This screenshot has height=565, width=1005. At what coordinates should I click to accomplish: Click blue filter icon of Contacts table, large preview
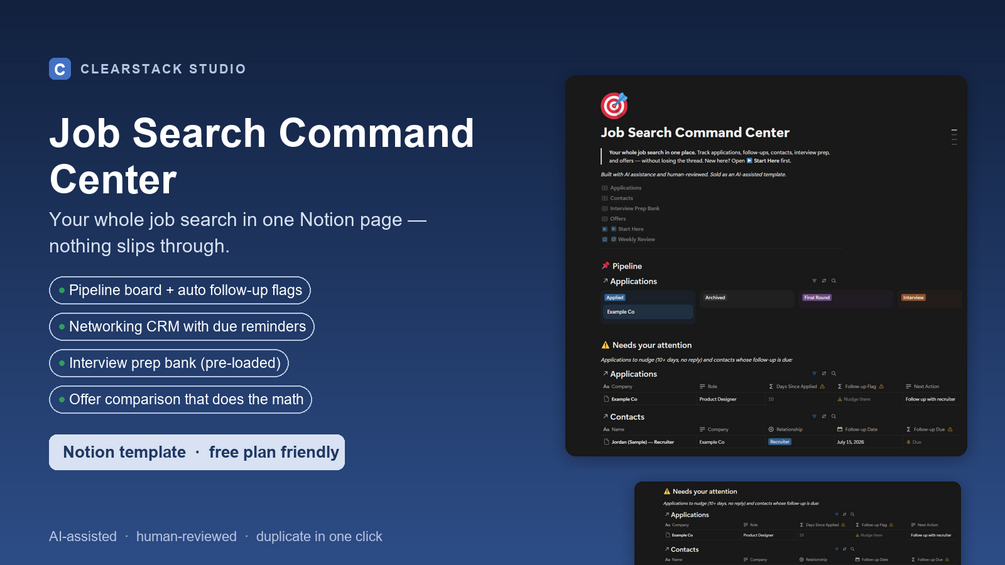click(814, 416)
